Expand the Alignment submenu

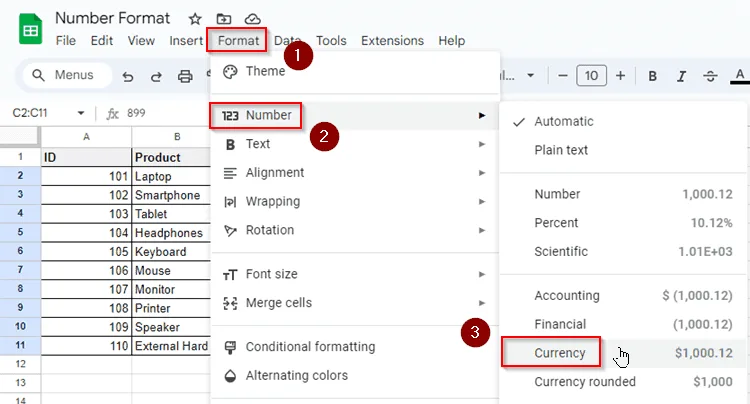[x=355, y=173]
